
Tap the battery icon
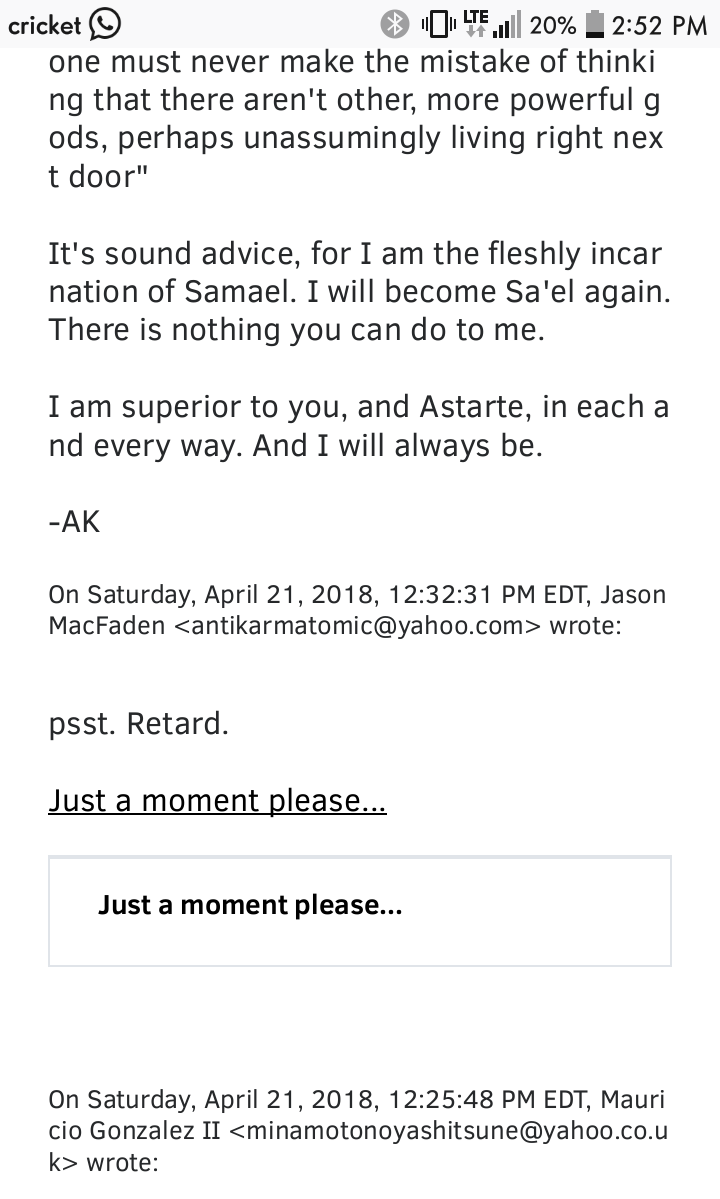(594, 25)
